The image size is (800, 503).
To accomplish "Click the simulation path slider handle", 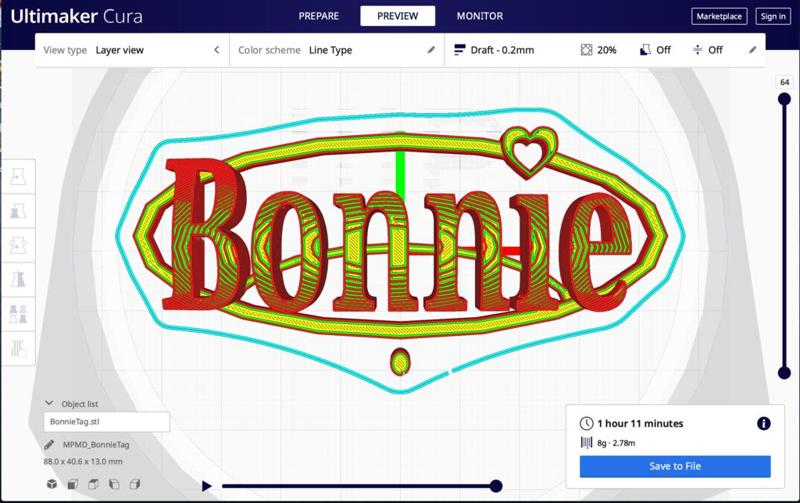I will 495,486.
